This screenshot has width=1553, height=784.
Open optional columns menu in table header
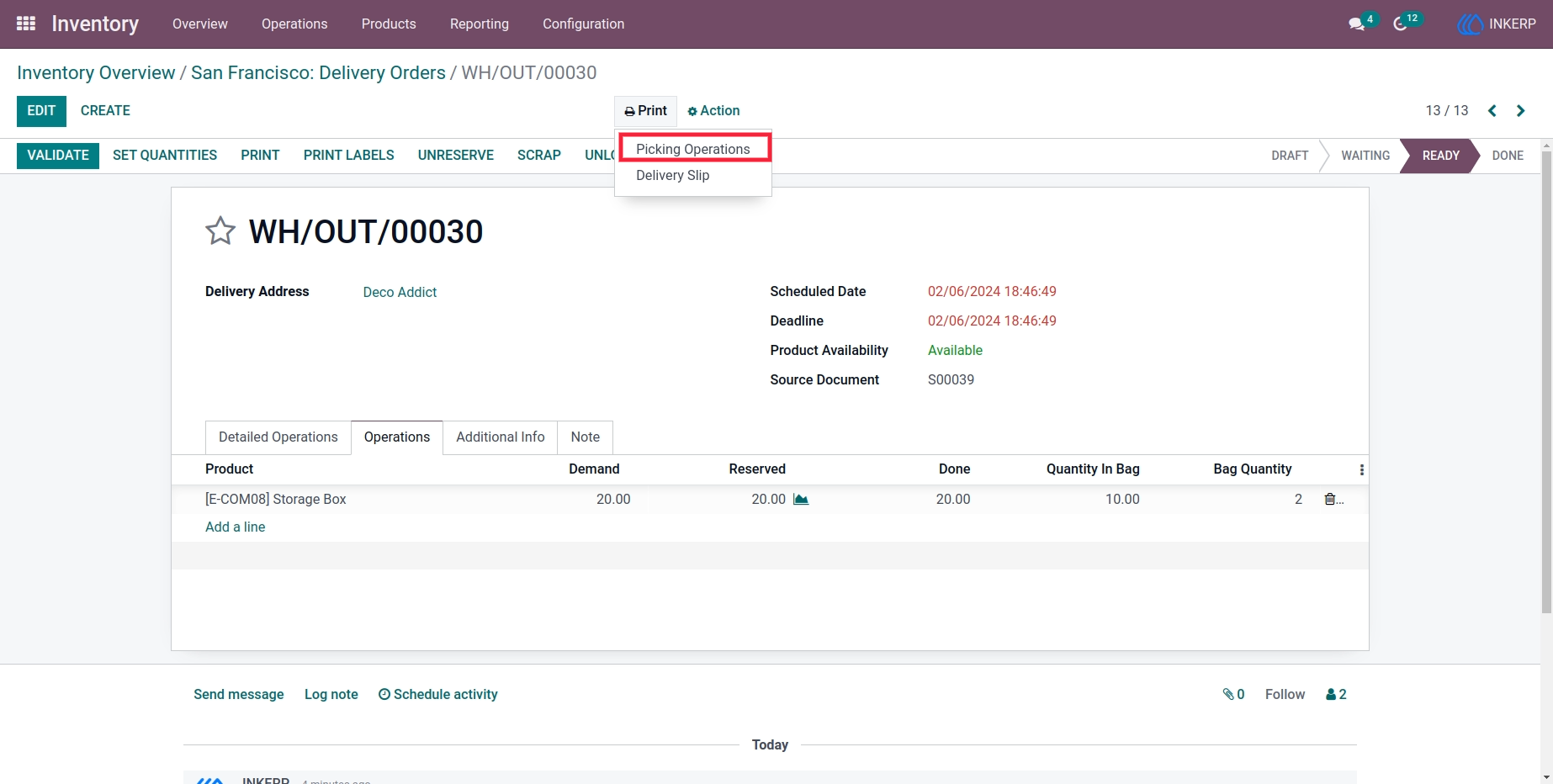[1361, 470]
